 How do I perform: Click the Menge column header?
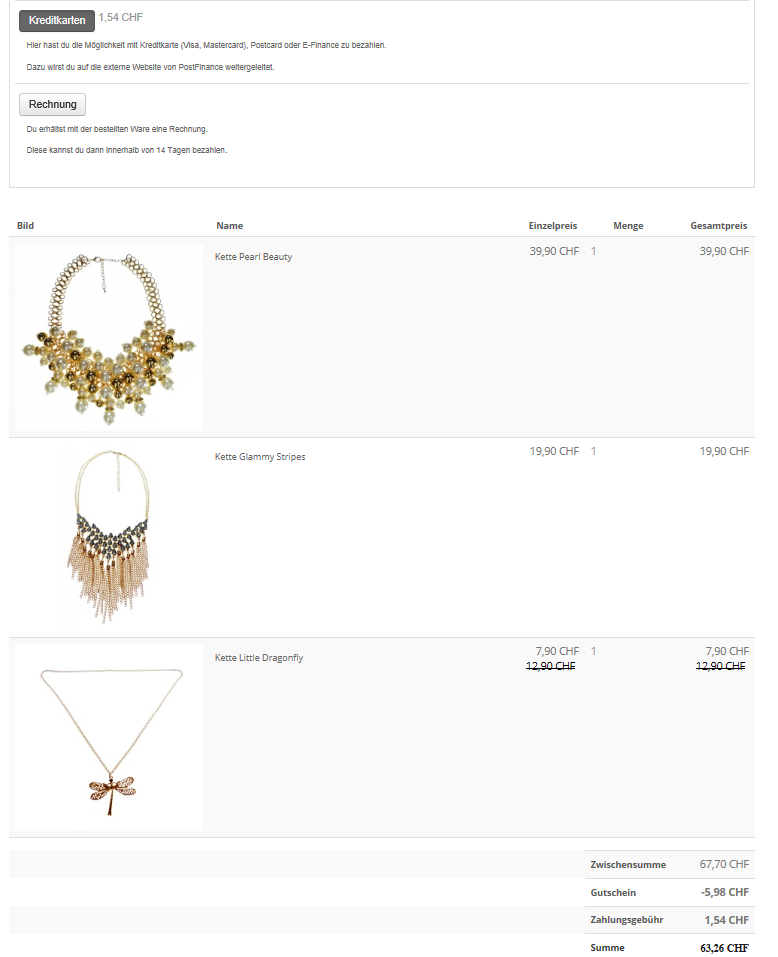(628, 226)
